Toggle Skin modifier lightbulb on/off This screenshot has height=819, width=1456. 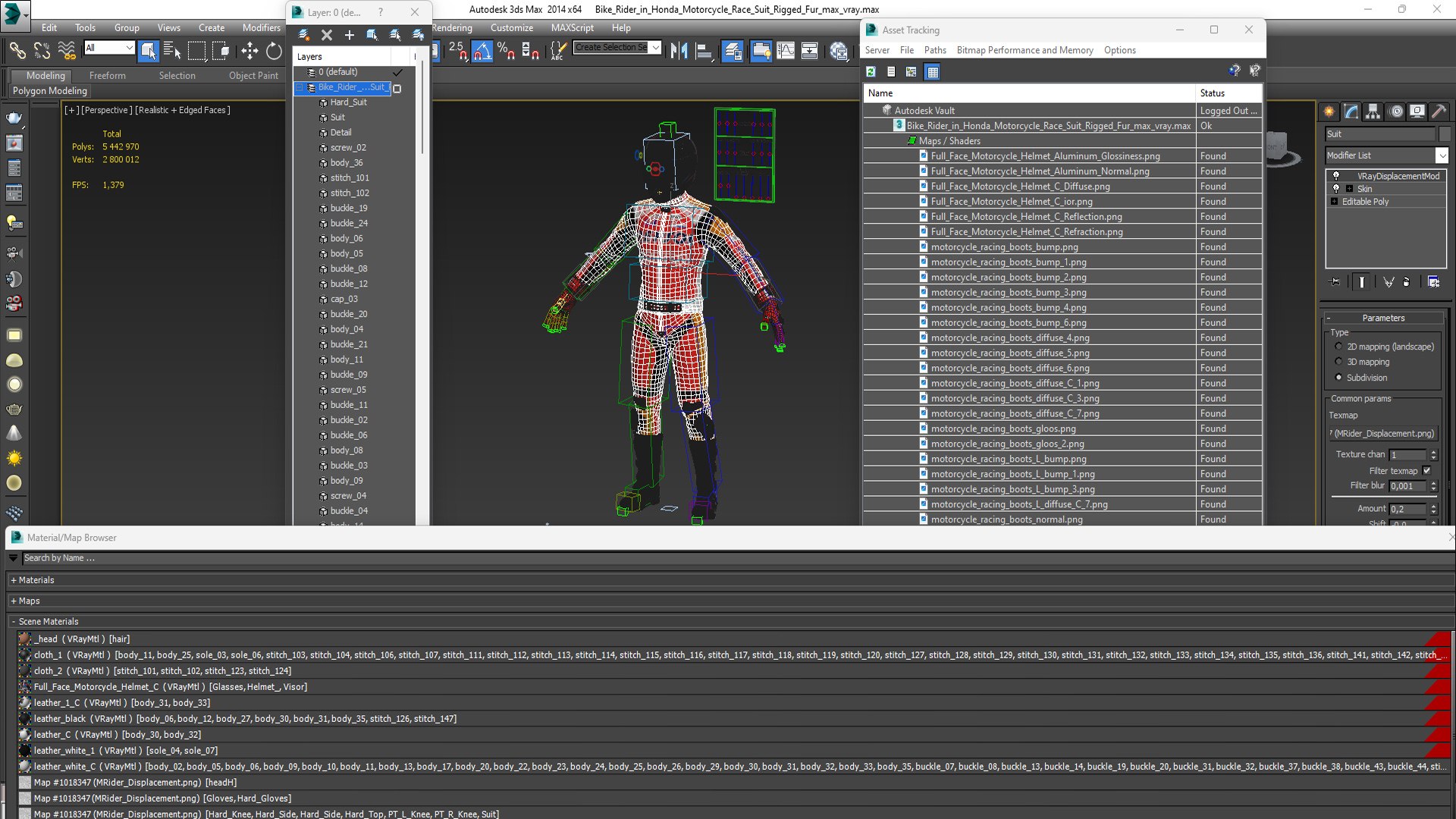pos(1336,189)
